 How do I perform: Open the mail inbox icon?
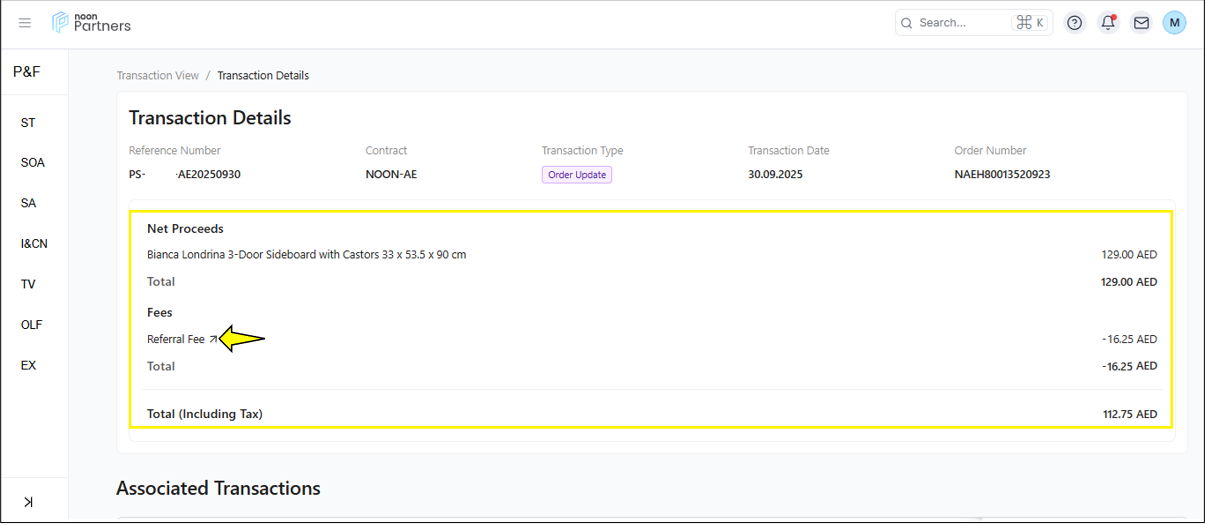[1141, 23]
